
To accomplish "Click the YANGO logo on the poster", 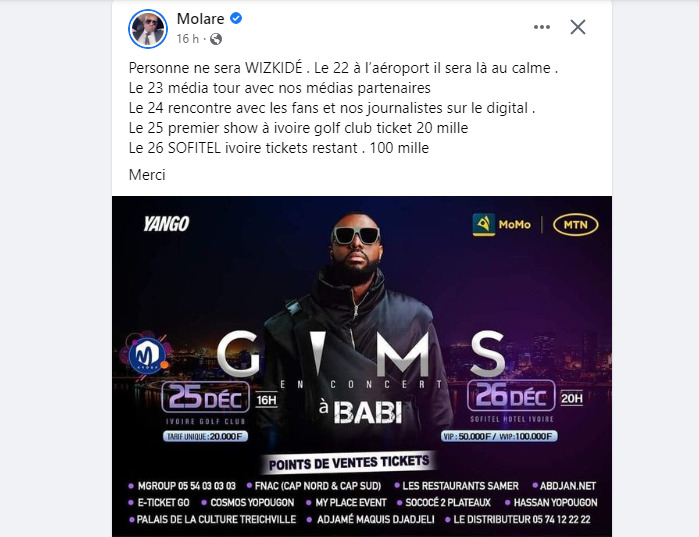I will point(166,224).
